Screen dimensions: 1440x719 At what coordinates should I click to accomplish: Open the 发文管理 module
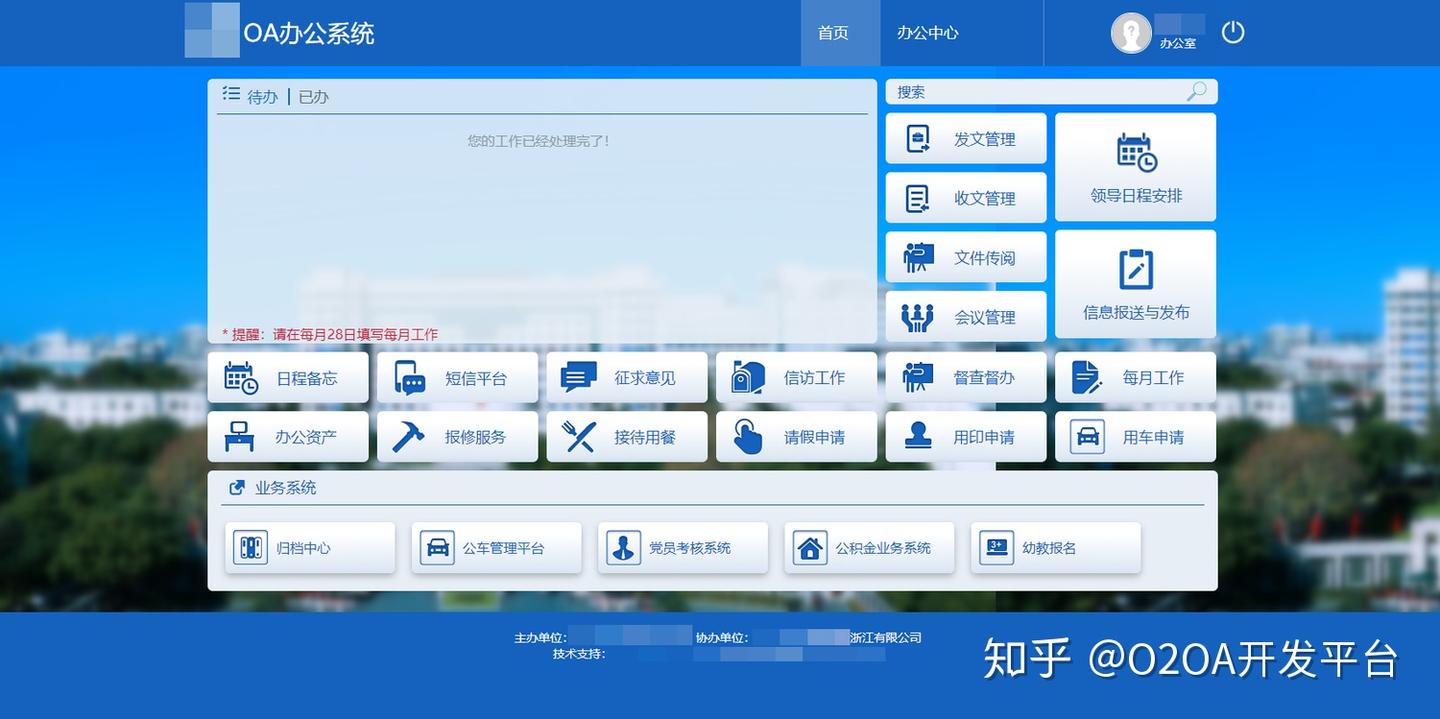pos(965,138)
